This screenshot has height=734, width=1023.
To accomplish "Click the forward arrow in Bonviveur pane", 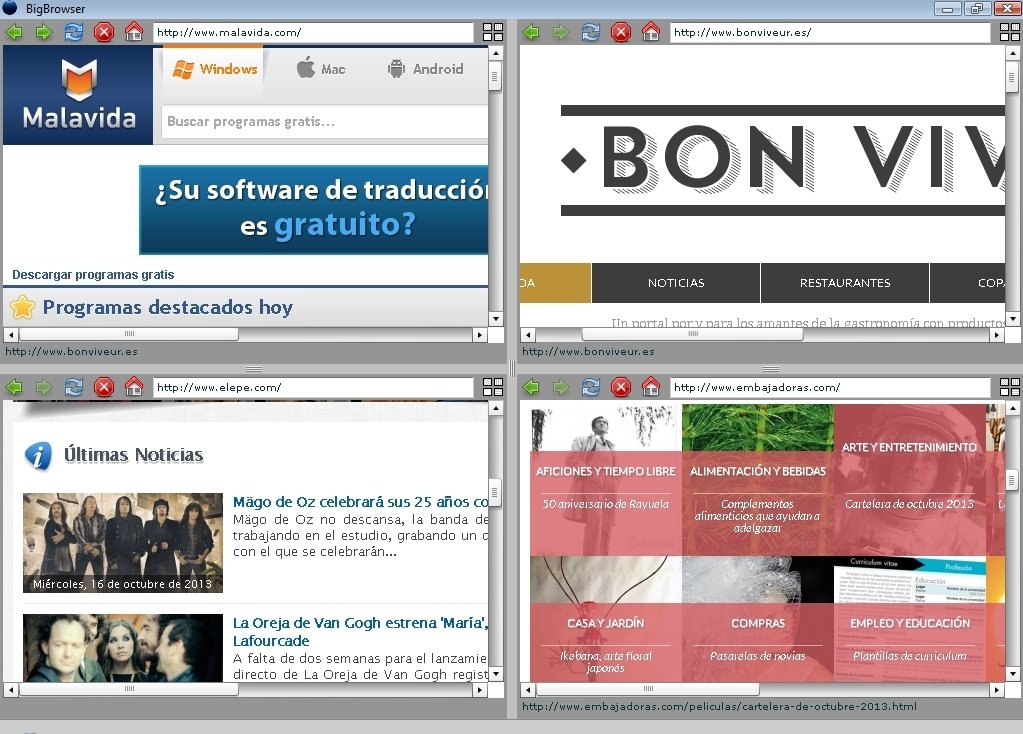I will tap(560, 32).
